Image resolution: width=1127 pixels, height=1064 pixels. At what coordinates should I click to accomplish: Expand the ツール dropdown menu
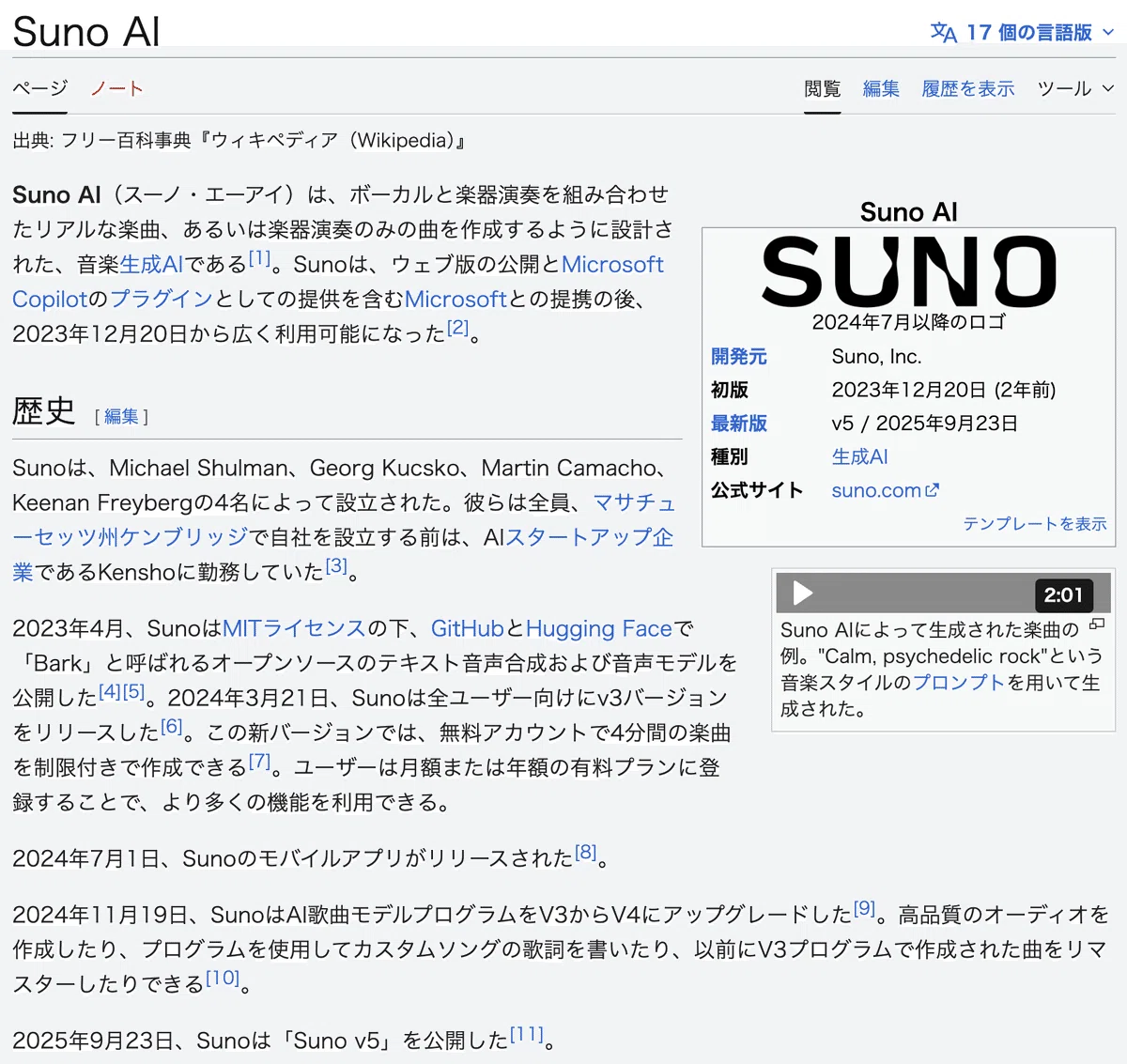(1075, 88)
